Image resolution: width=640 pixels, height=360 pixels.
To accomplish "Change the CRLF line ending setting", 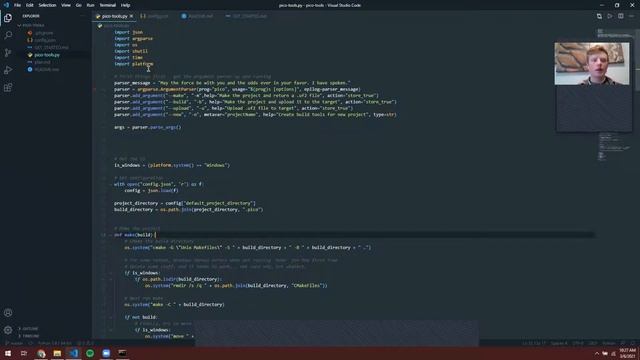I will point(593,343).
